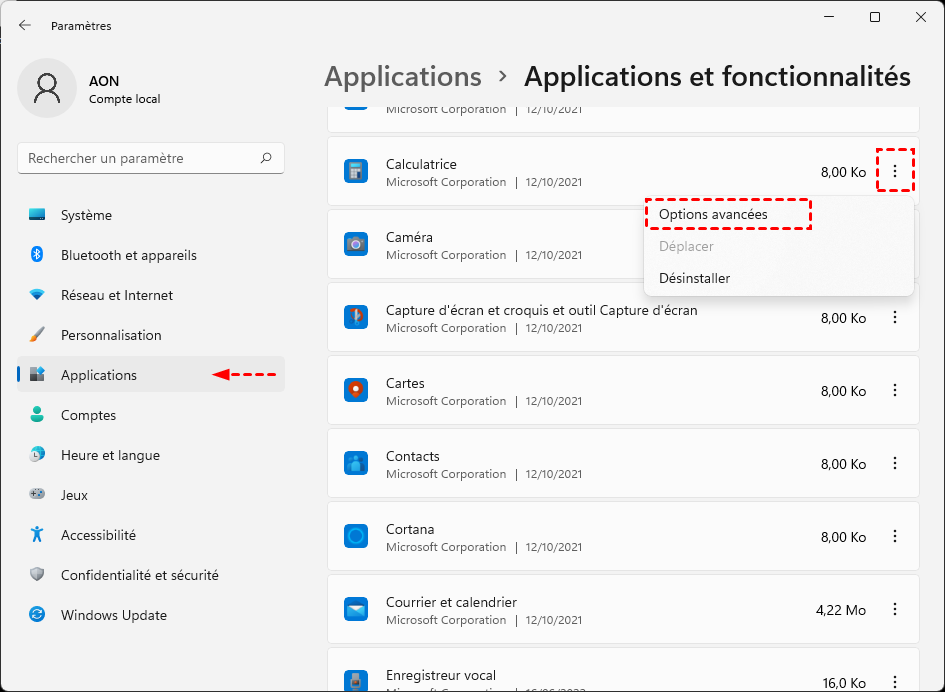This screenshot has height=692, width=945.
Task: Open the Windows Update settings section
Action: [113, 615]
